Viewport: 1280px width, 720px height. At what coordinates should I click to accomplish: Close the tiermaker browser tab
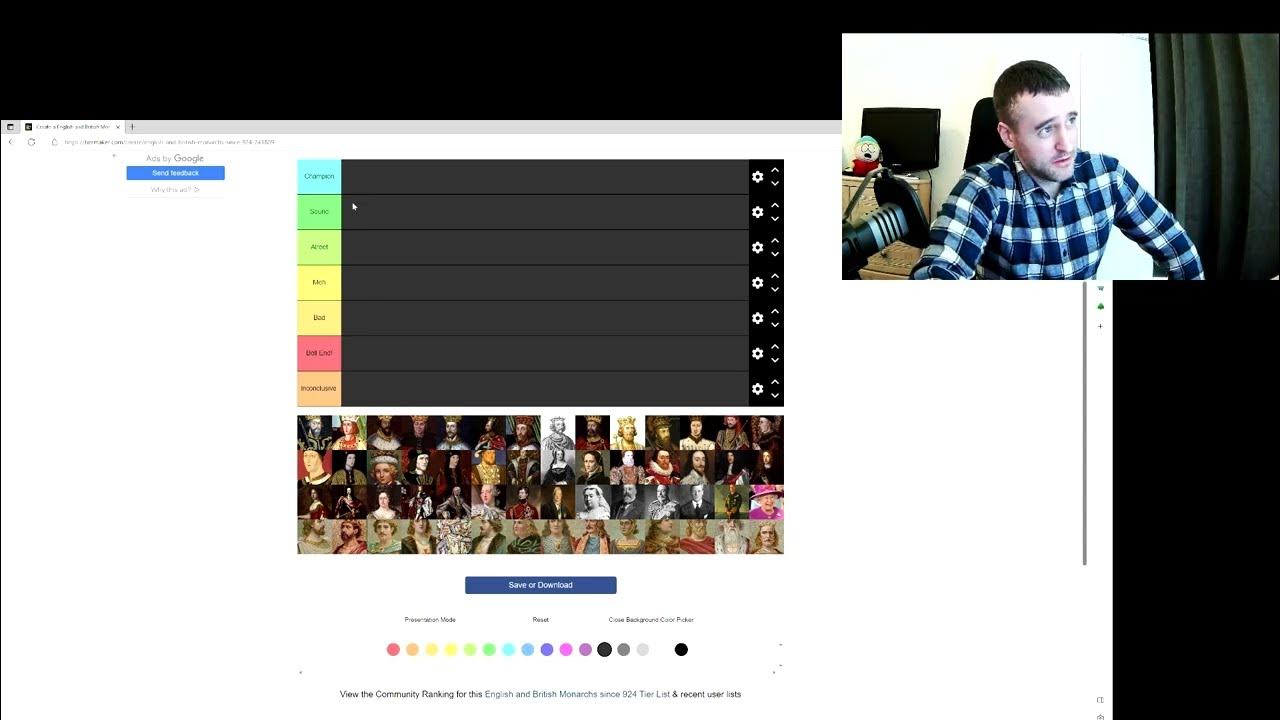click(117, 127)
